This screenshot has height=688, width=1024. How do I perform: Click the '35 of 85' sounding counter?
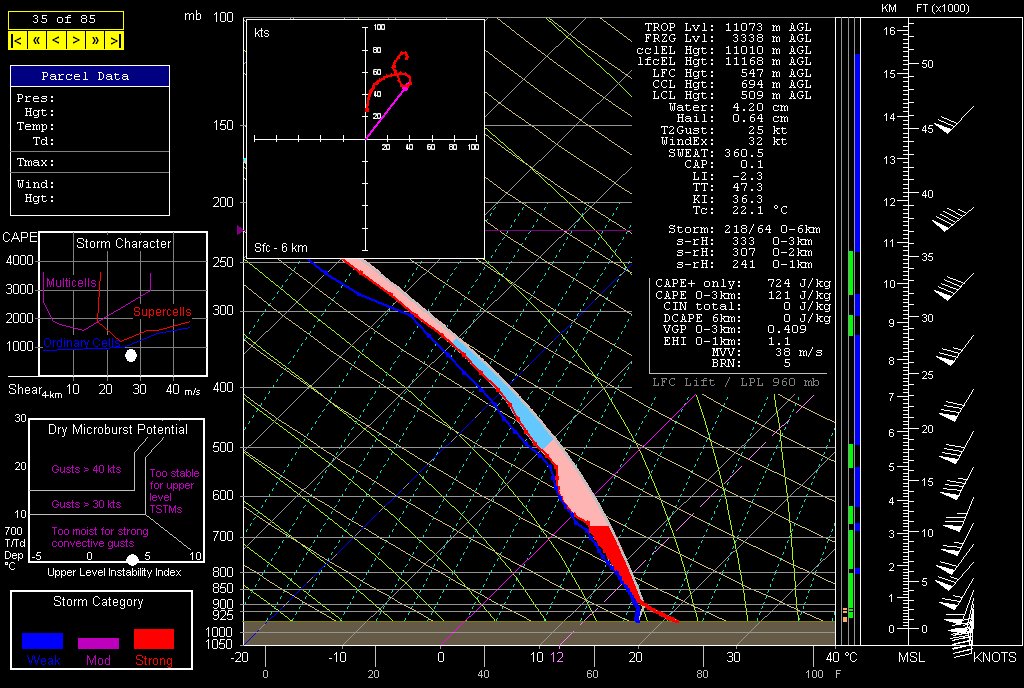coord(66,19)
